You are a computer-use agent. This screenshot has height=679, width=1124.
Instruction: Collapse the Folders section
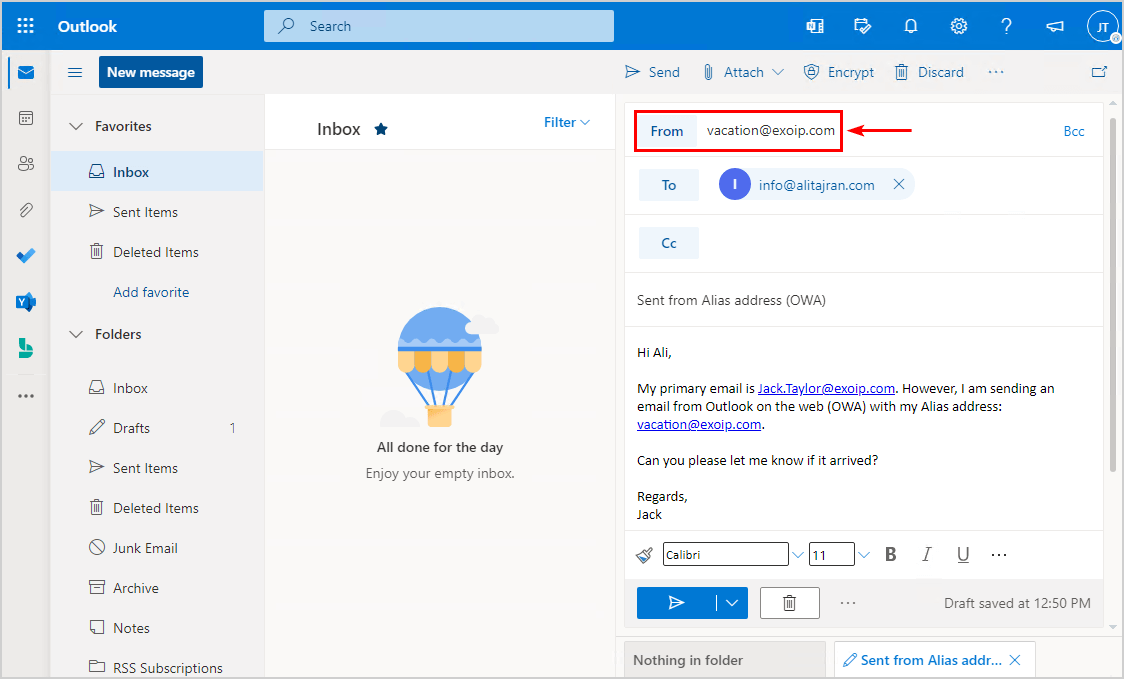(76, 334)
